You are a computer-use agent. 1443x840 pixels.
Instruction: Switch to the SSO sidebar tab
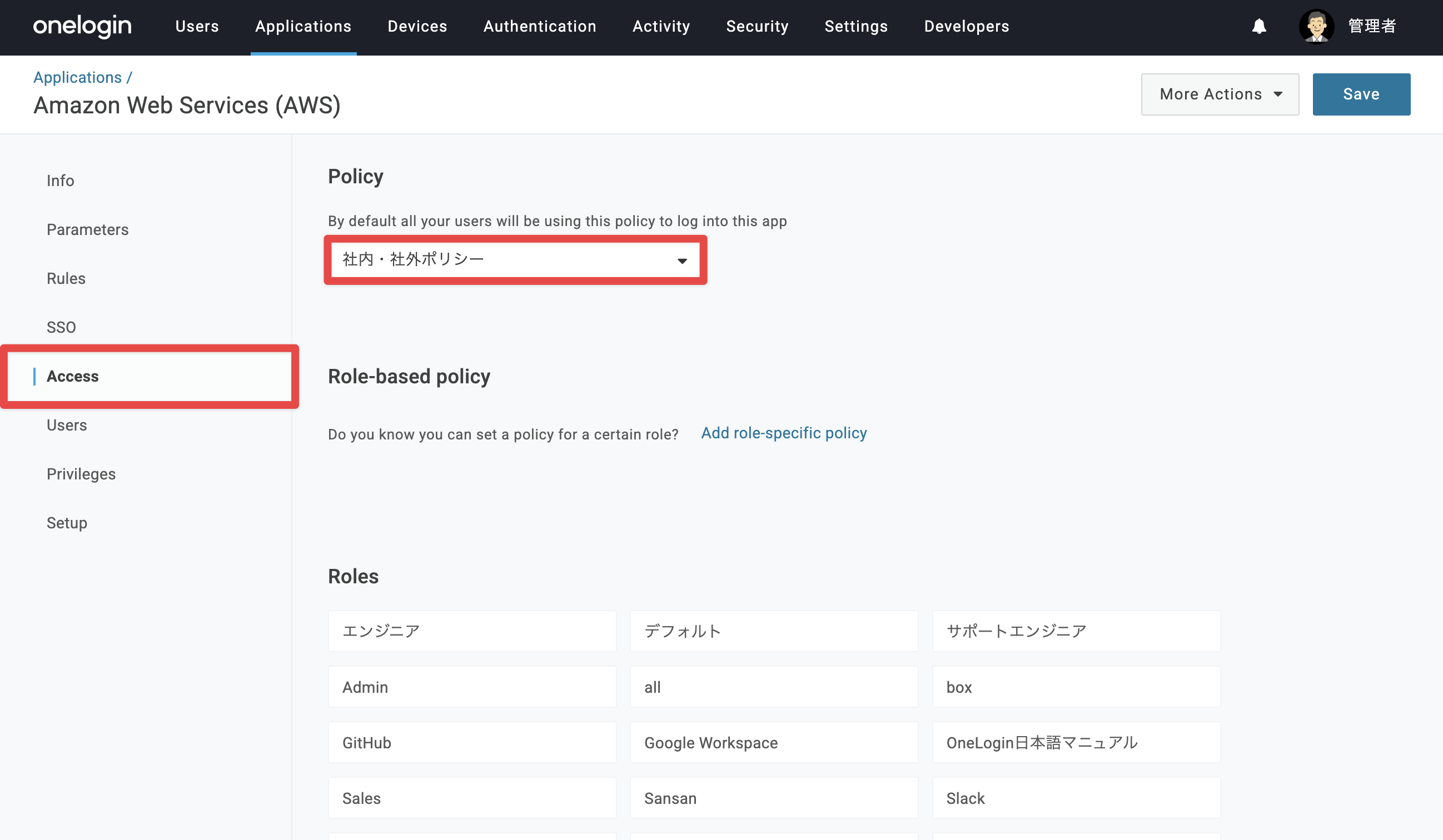[61, 327]
